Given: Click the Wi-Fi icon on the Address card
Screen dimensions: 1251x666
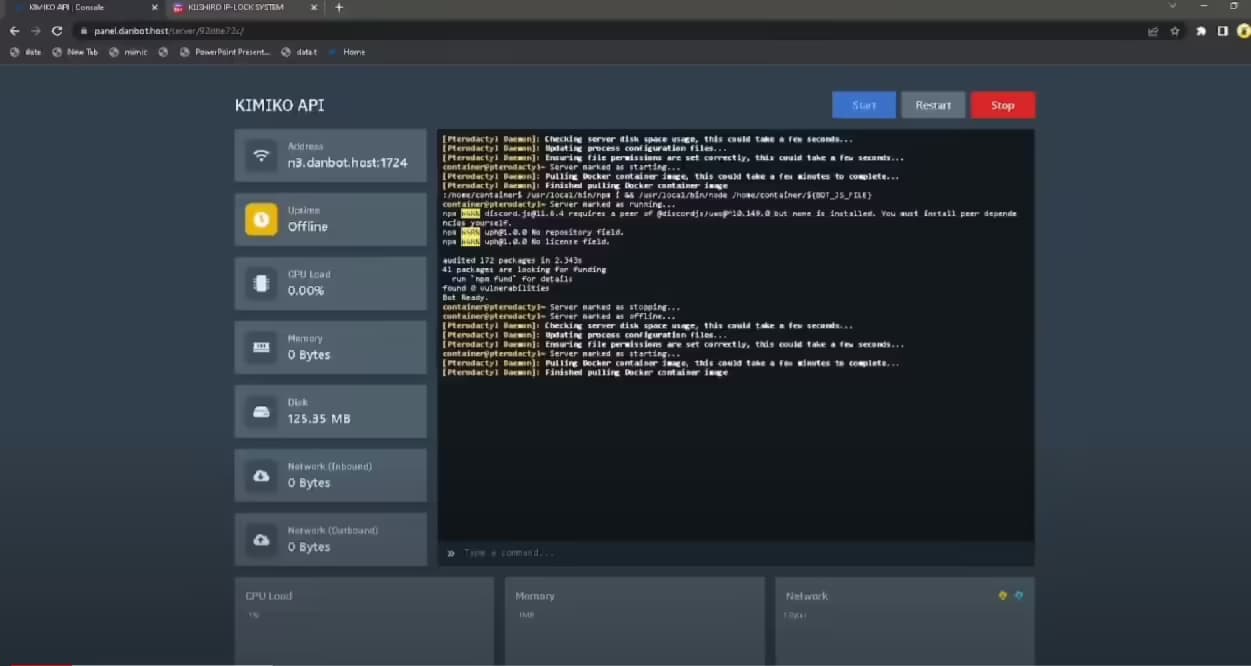Looking at the screenshot, I should point(261,155).
